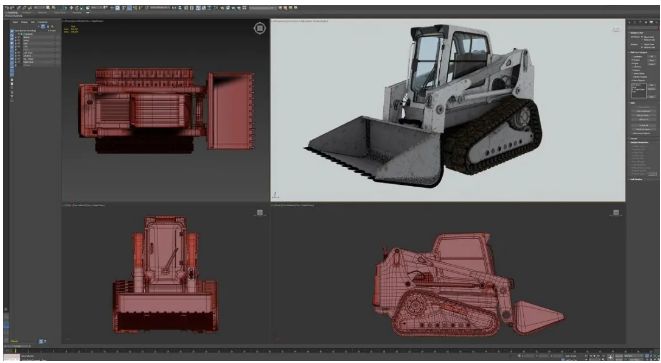Open Scene Explorer Edit menu
The image size is (661, 363).
32,22
